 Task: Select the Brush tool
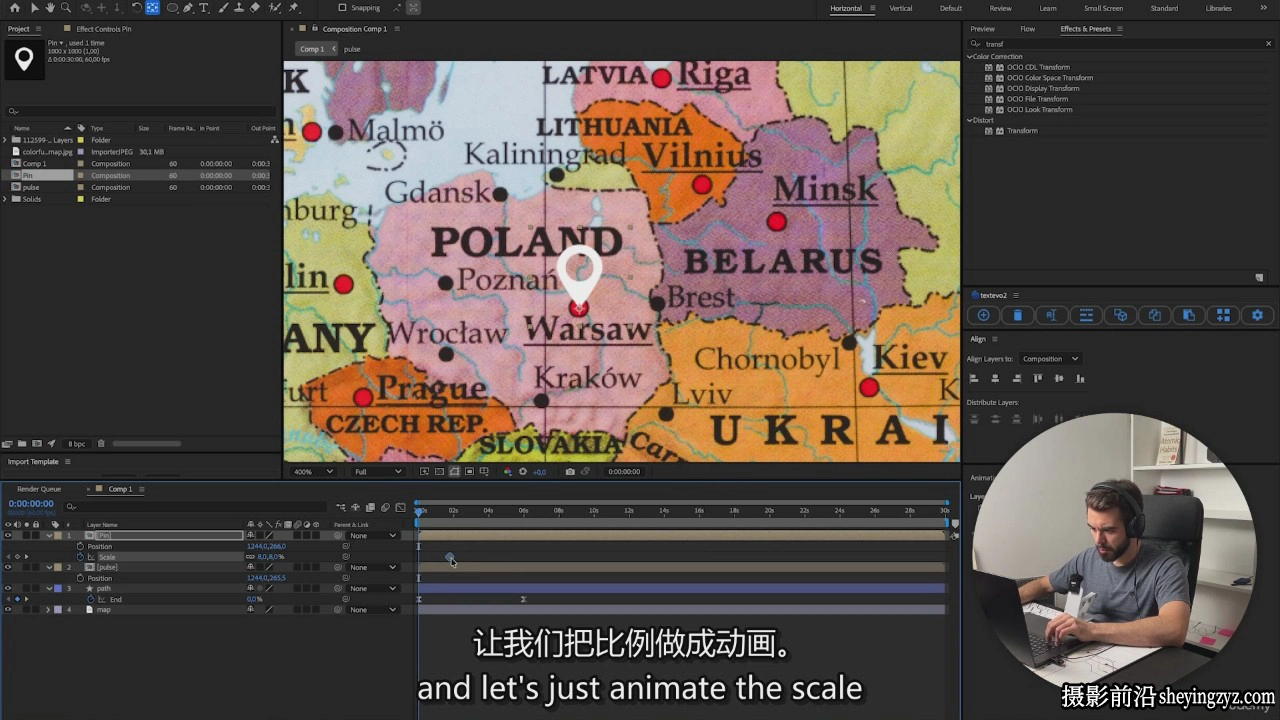pos(224,8)
